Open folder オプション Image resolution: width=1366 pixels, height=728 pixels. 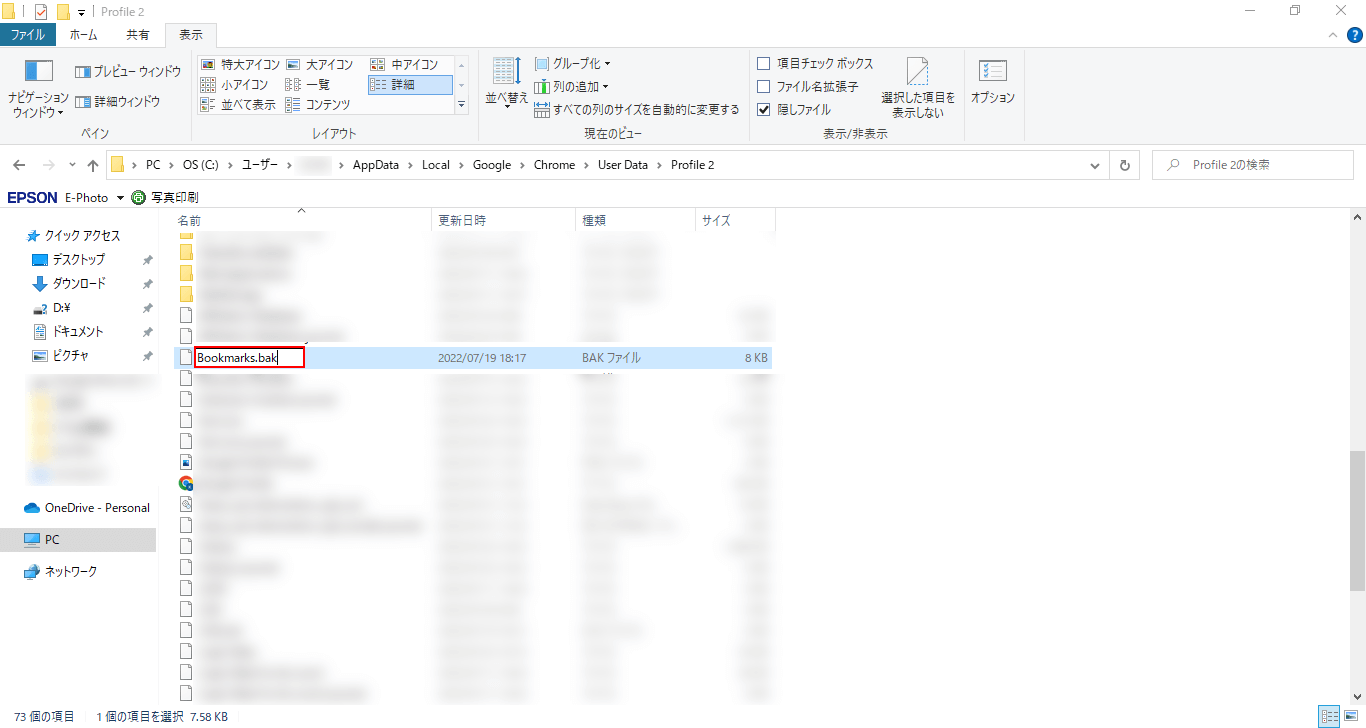(x=993, y=82)
